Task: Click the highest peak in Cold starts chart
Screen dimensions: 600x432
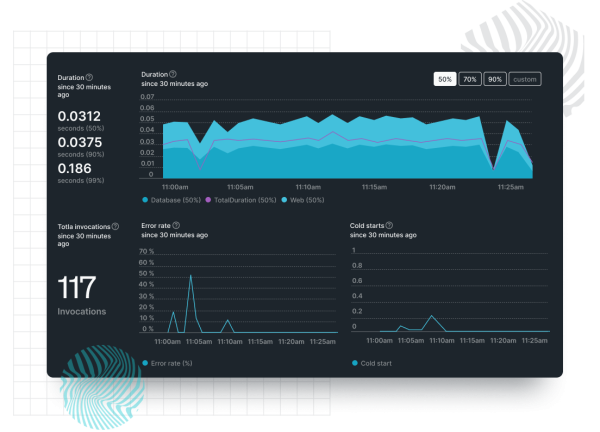Action: click(432, 316)
